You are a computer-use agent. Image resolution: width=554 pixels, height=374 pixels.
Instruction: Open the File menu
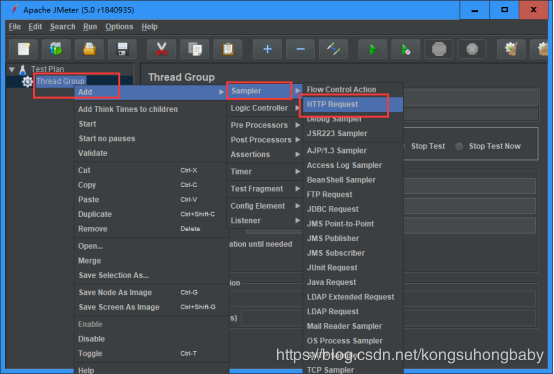coord(14,27)
